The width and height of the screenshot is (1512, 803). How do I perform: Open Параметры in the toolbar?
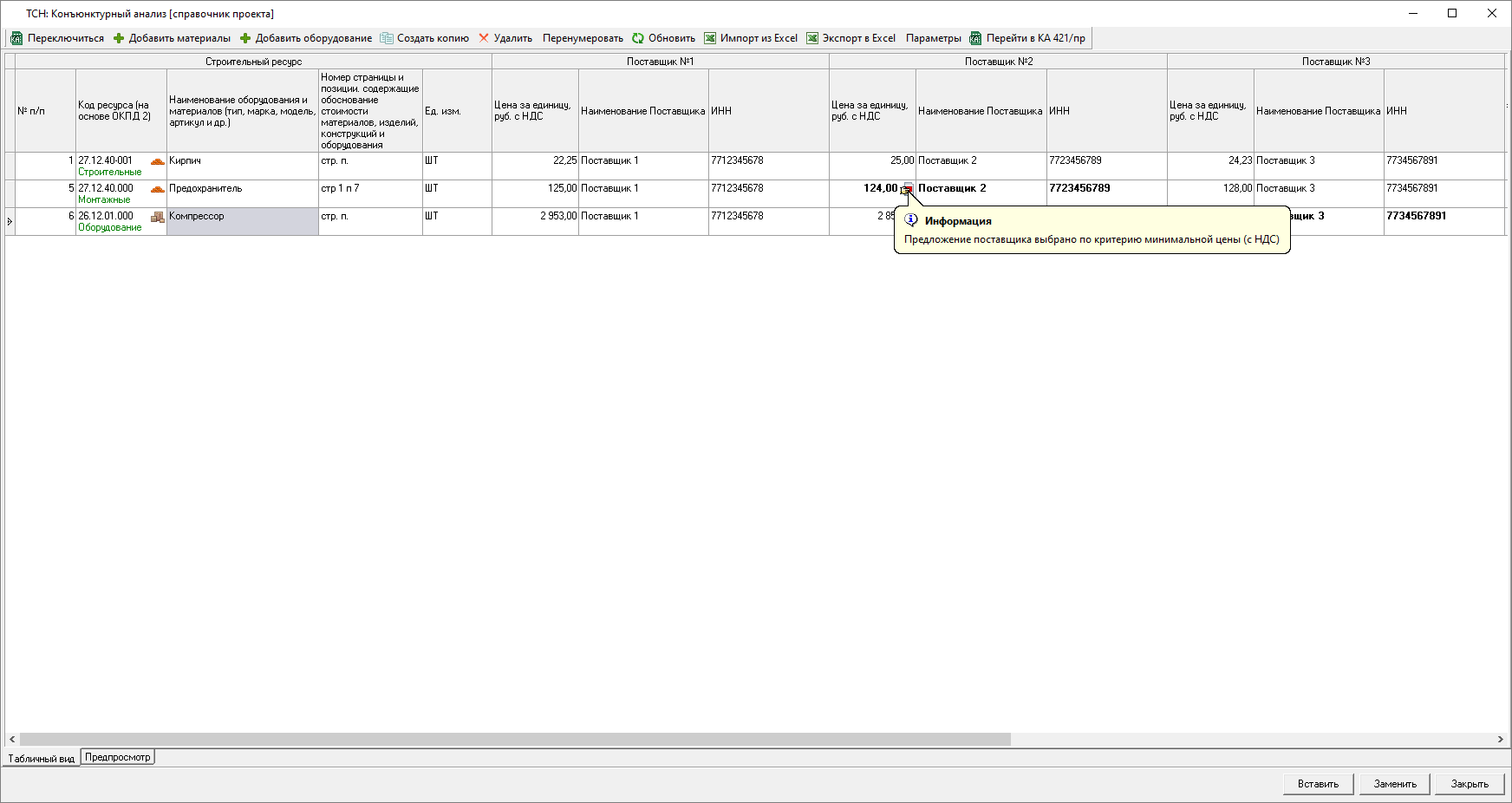tap(933, 38)
